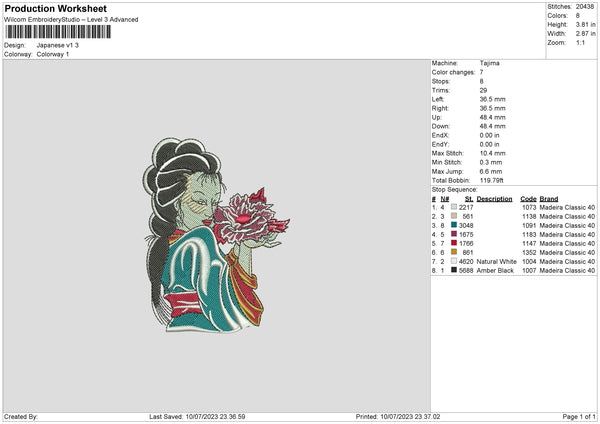Click the 'Page 1 of 1' footer text

tap(579, 416)
